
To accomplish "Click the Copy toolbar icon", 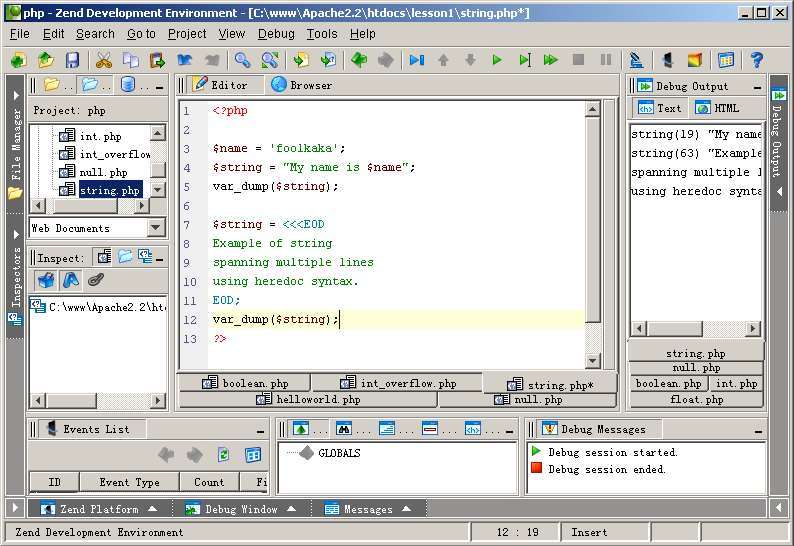I will [x=131, y=60].
